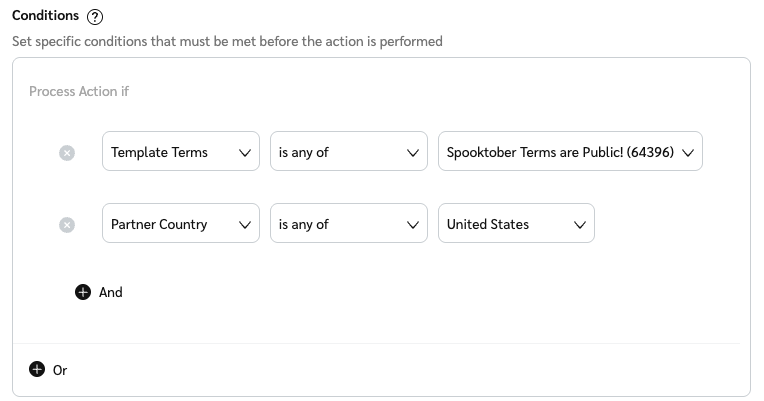The image size is (764, 401).
Task: Open the operator dropdown in the Partner Country row
Action: (348, 224)
